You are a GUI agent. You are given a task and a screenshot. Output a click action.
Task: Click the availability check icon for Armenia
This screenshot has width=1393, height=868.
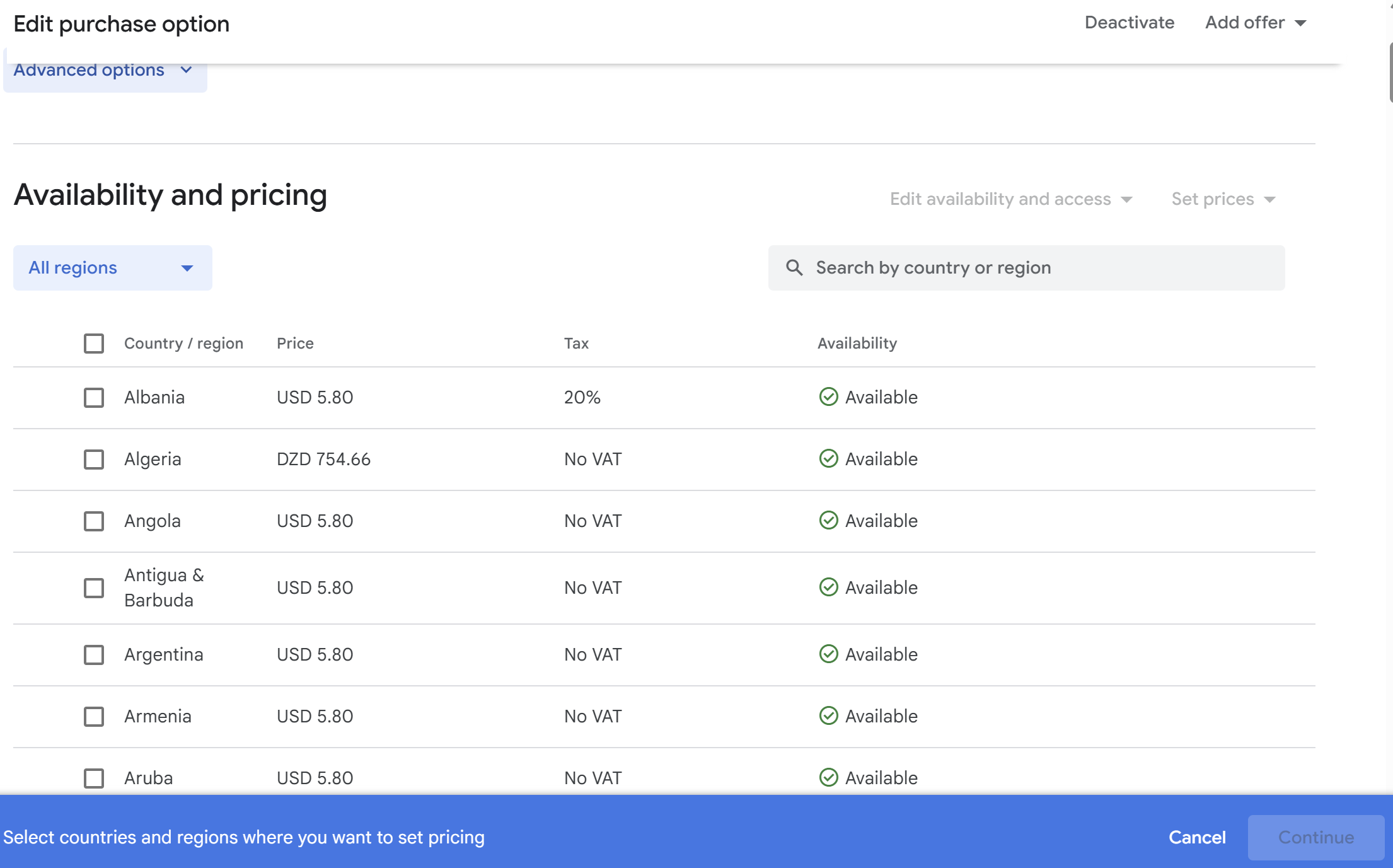click(828, 715)
